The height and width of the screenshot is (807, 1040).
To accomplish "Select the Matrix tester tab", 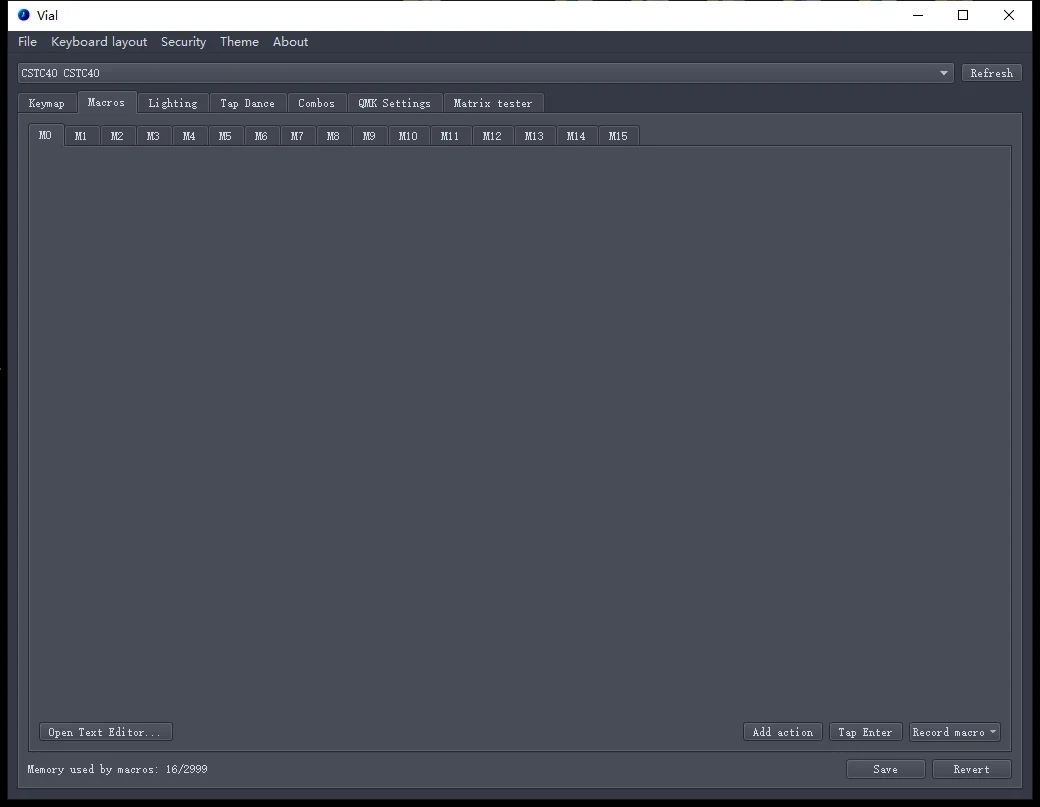I will (493, 103).
